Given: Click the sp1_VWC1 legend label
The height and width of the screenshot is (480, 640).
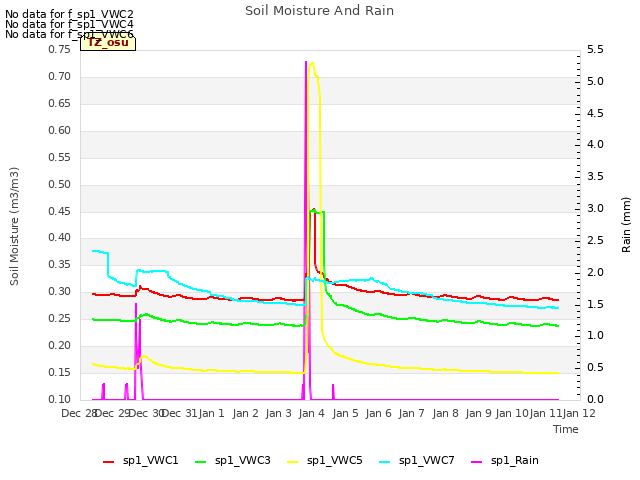Looking at the screenshot, I should [150, 460].
